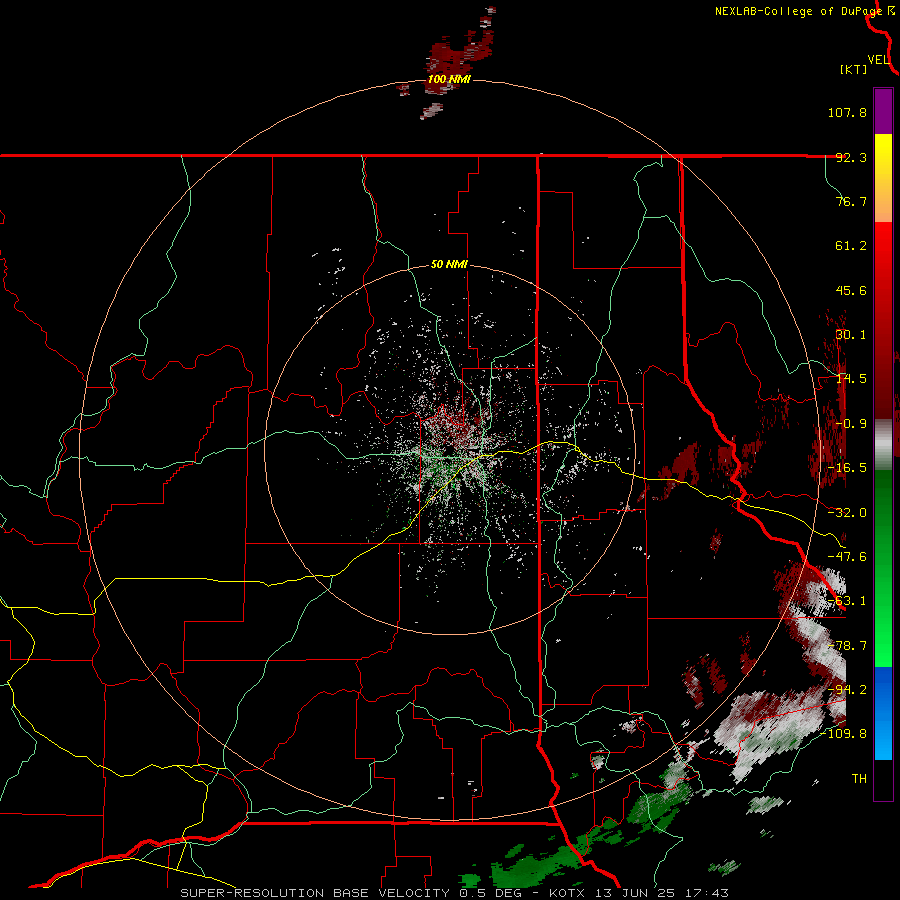The image size is (900, 900).
Task: Click the -0.9 value on the velocity scale
Action: tap(851, 424)
